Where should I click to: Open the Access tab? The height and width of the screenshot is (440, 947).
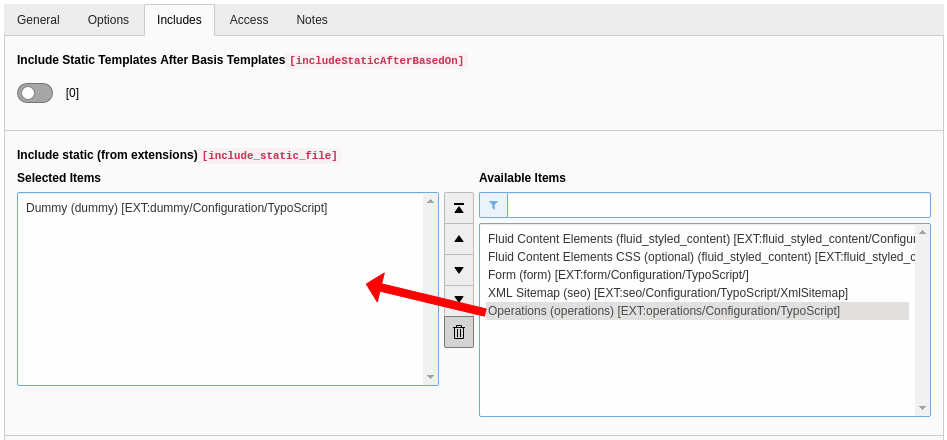(x=249, y=20)
